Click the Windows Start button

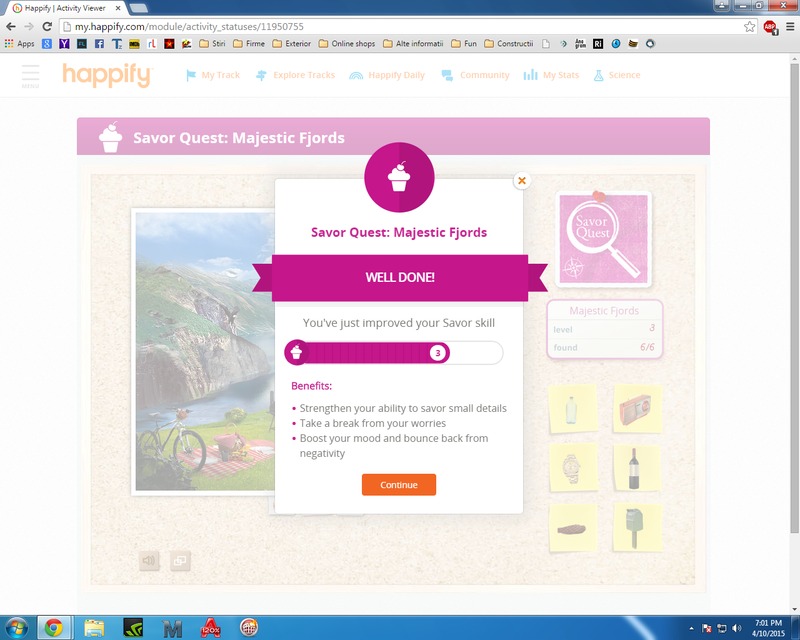point(15,628)
